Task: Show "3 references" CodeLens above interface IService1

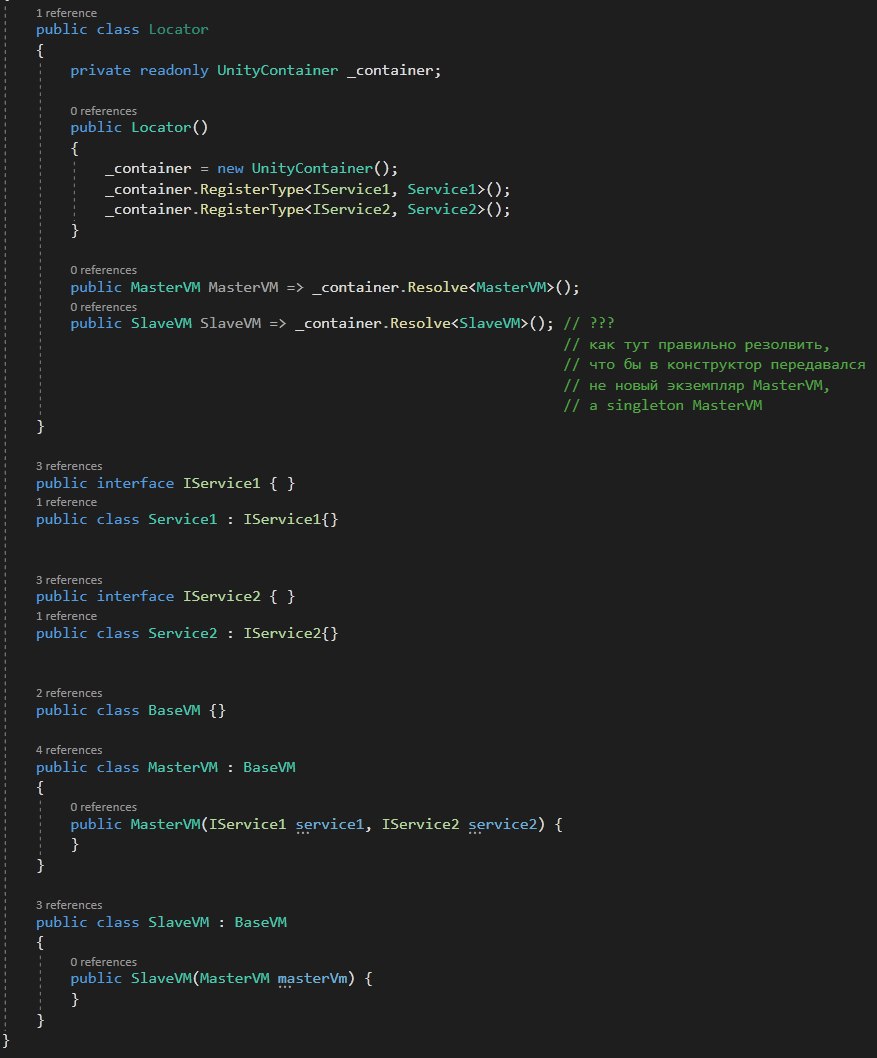Action: tap(69, 466)
